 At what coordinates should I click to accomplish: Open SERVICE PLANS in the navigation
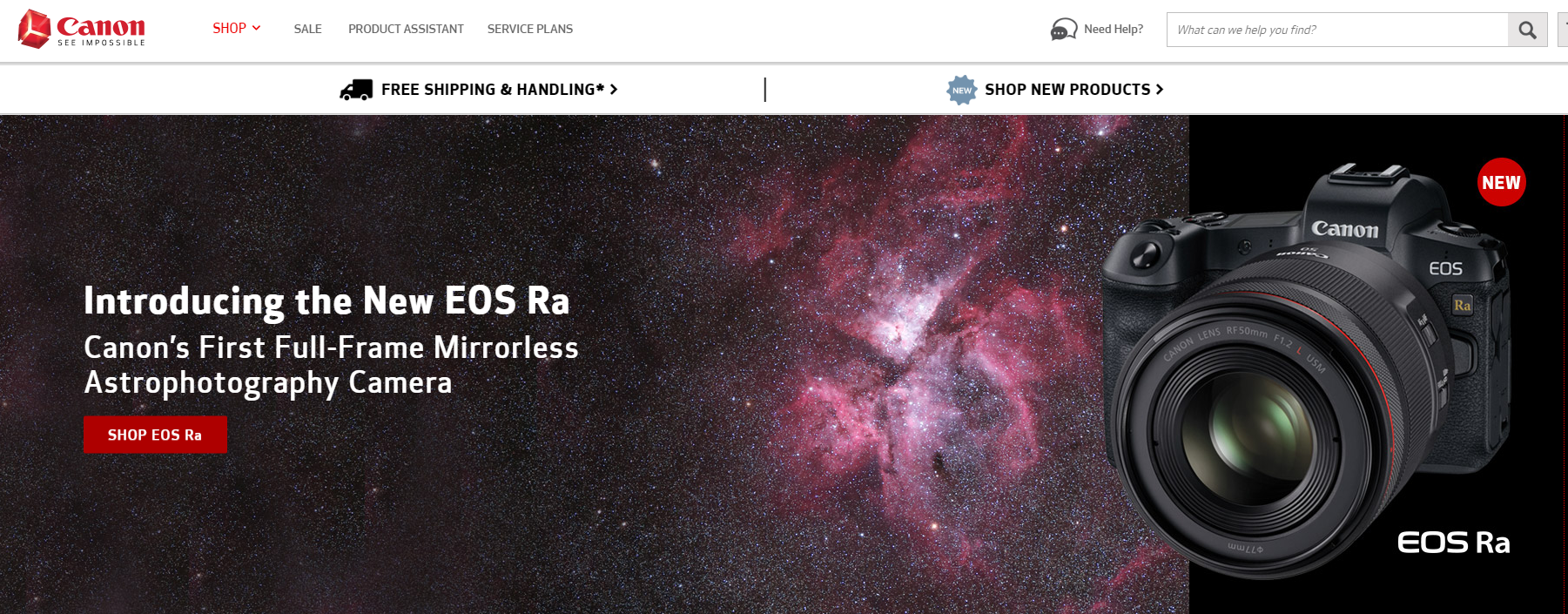click(530, 29)
